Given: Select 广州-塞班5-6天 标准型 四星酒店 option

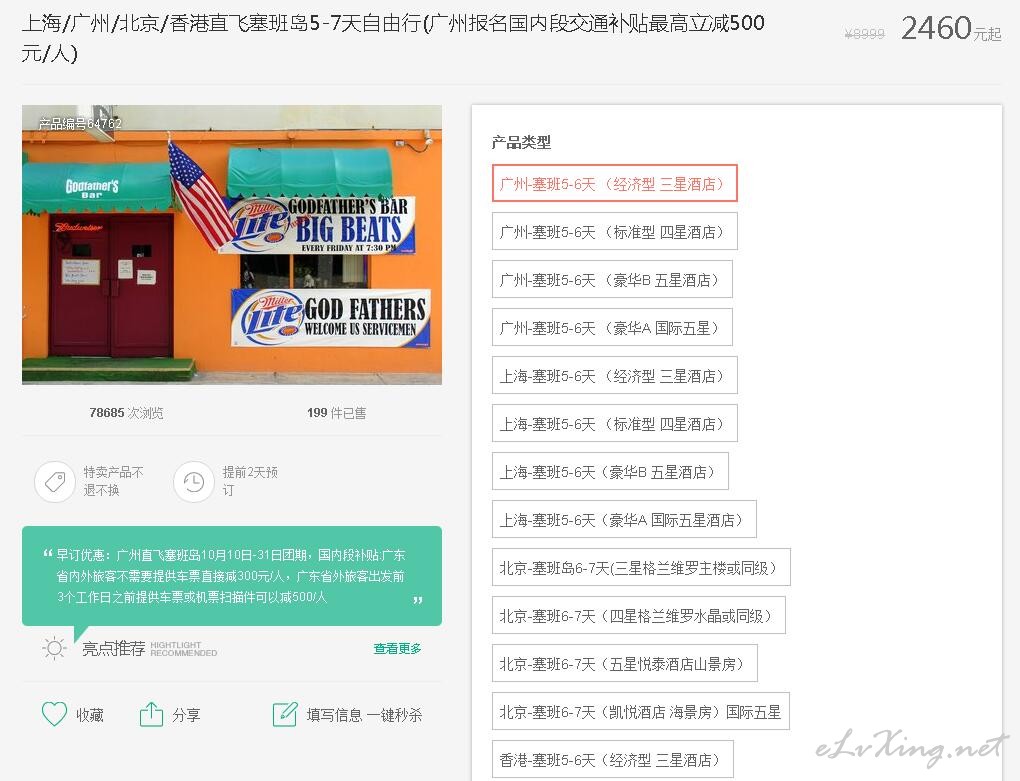Looking at the screenshot, I should [x=615, y=232].
